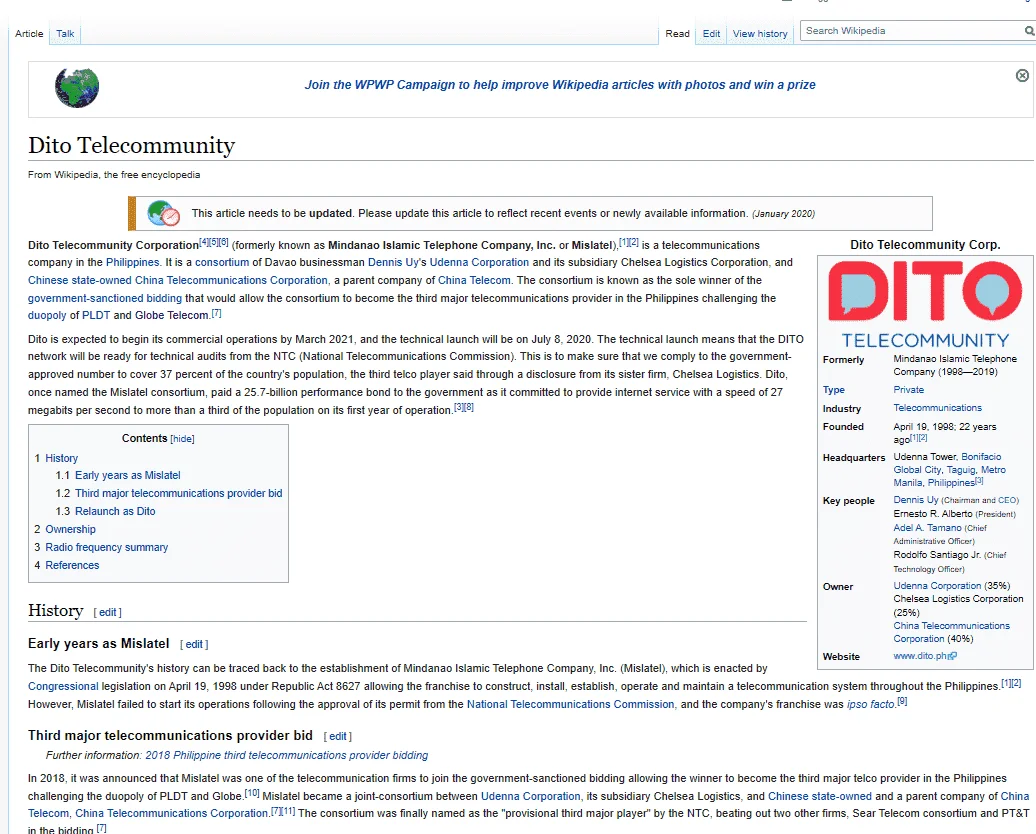Edit the Third major telecommunications provider bid section
The height and width of the screenshot is (834, 1036).
click(x=338, y=736)
